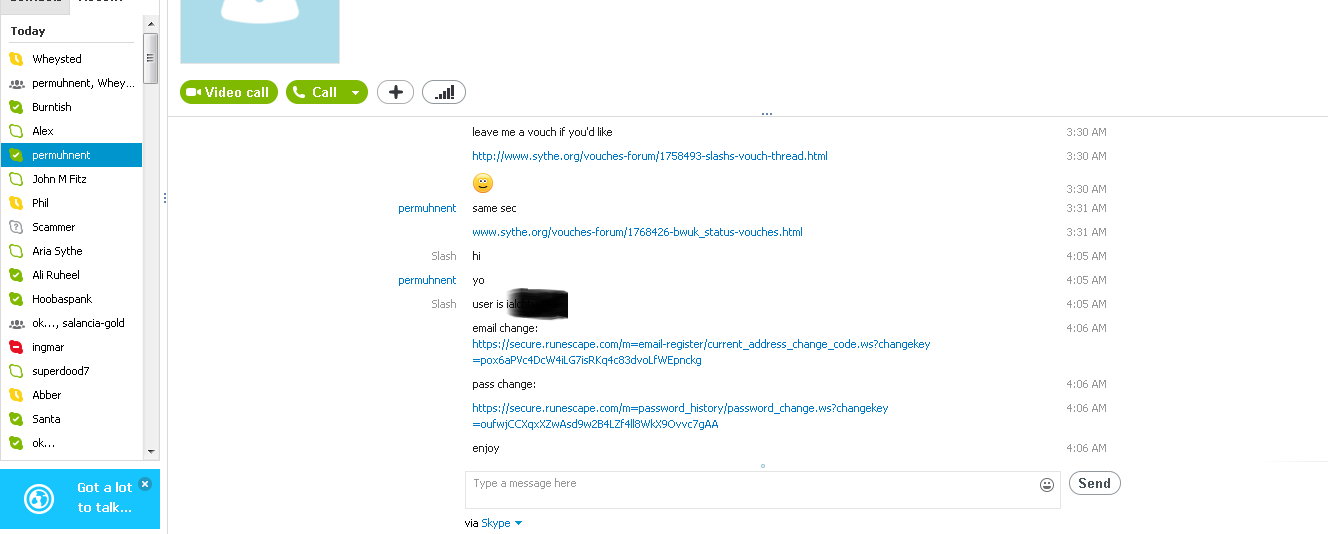This screenshot has height=534, width=1328.
Task: Click the plus add-people button
Action: pos(396,92)
